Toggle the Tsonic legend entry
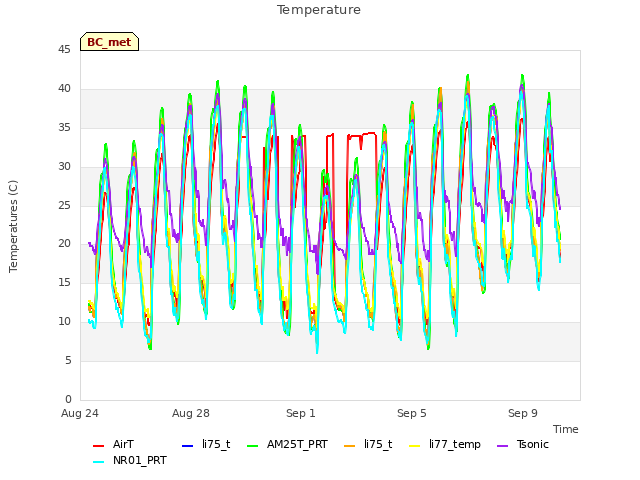This screenshot has height=480, width=640. 523,444
